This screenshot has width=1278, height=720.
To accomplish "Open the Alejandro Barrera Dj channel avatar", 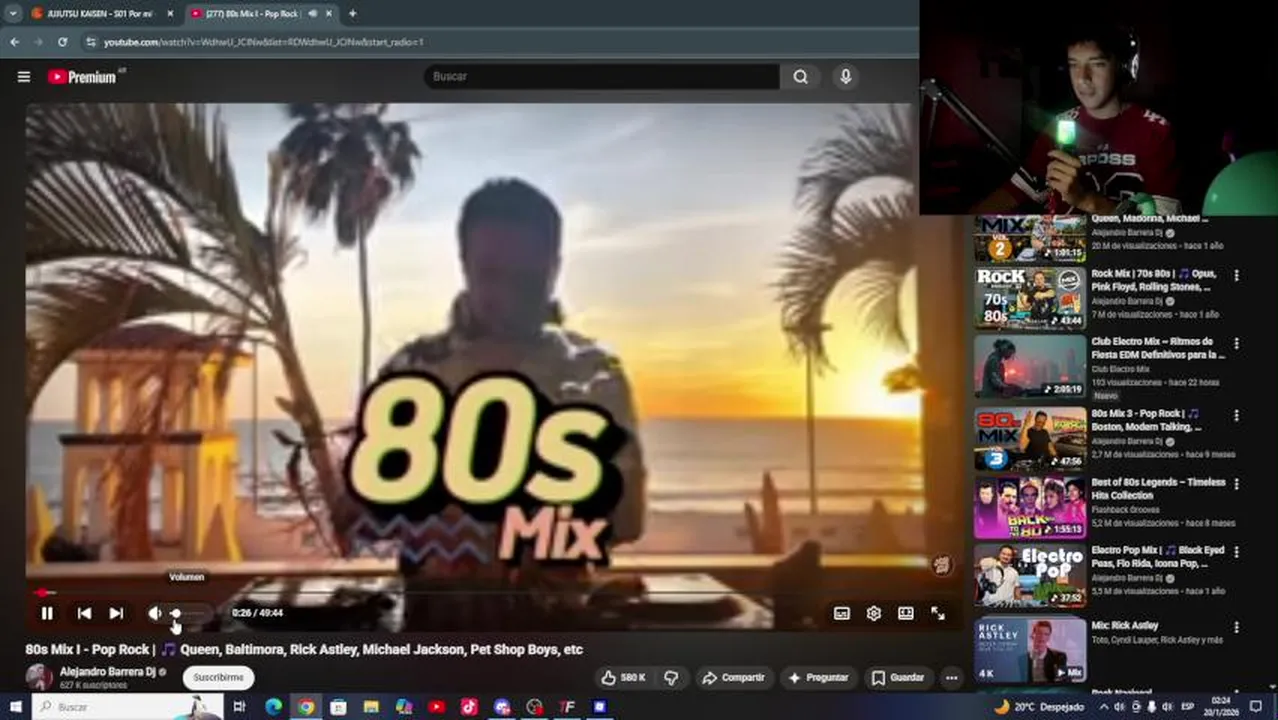I will pos(39,677).
